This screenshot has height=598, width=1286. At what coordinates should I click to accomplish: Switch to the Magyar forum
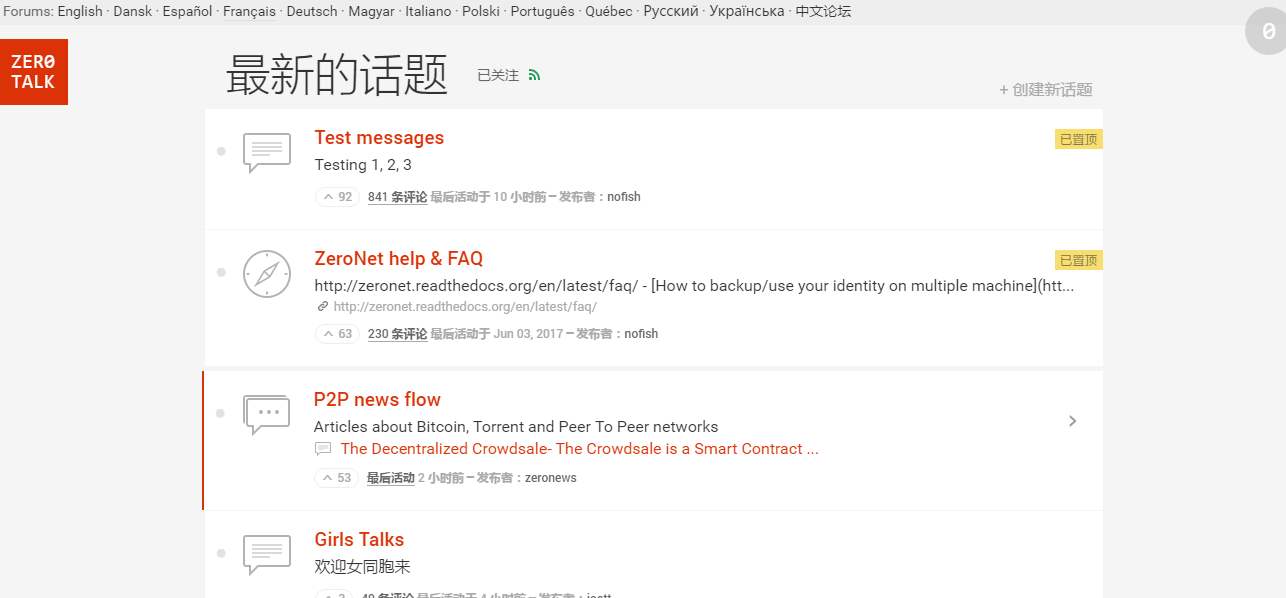pos(372,12)
